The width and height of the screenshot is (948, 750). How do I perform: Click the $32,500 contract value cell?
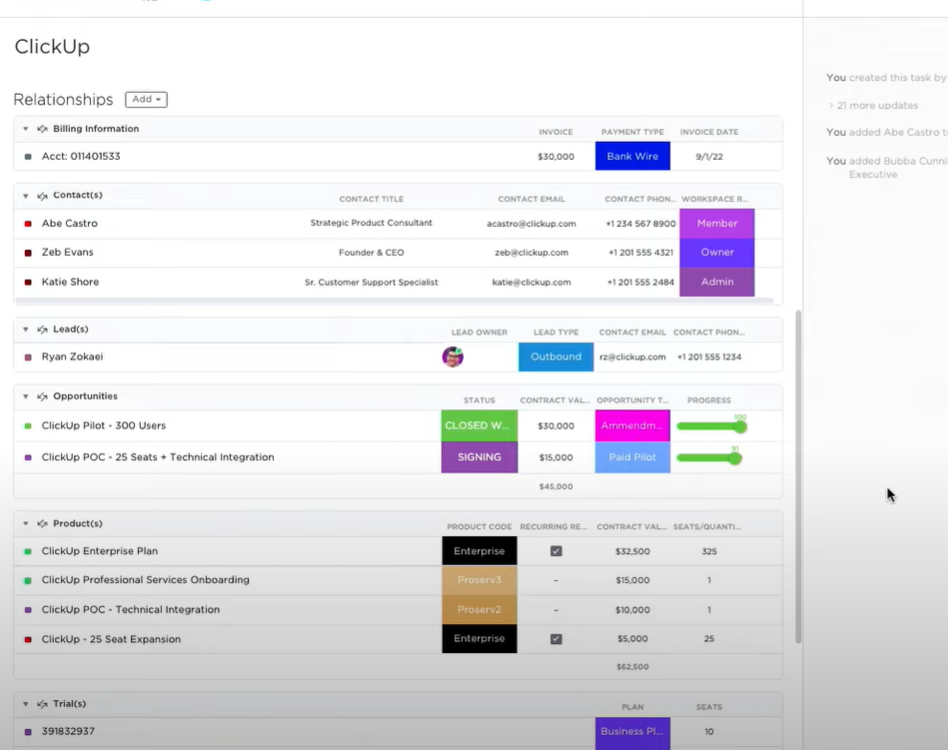coord(632,551)
